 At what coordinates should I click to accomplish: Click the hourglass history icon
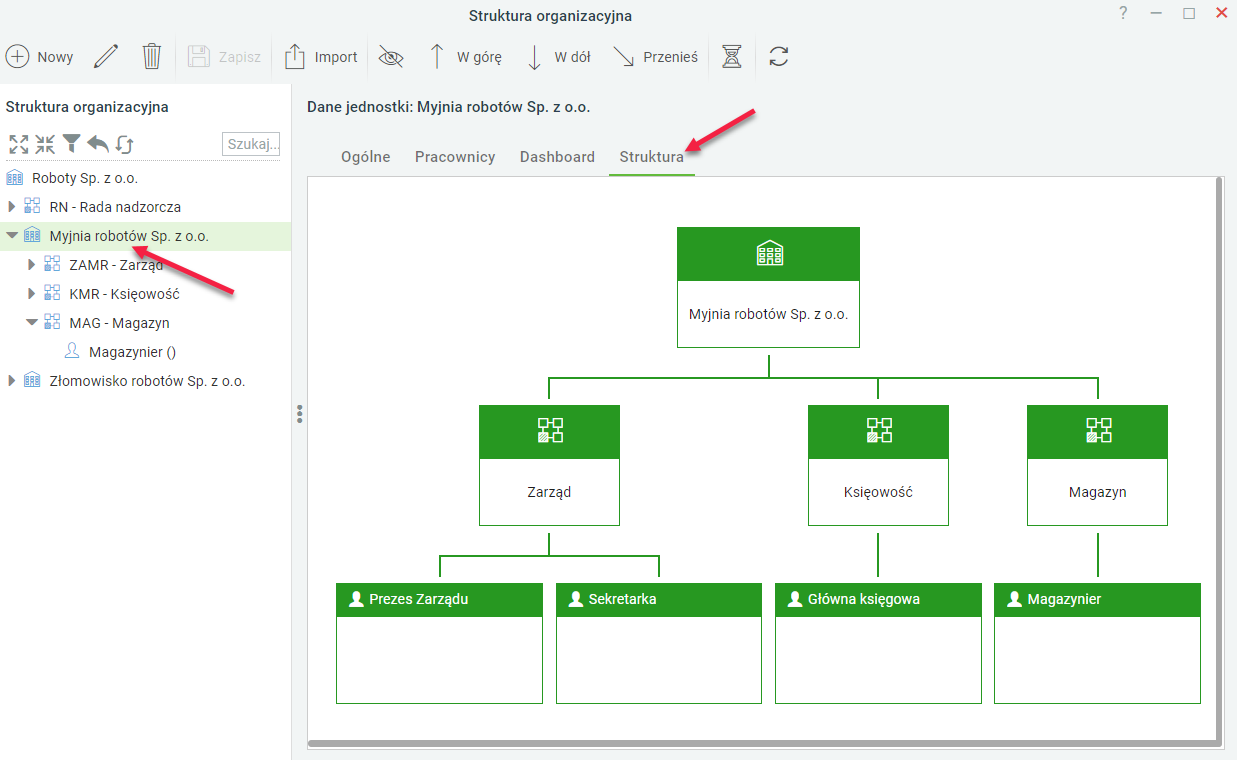pyautogui.click(x=732, y=57)
